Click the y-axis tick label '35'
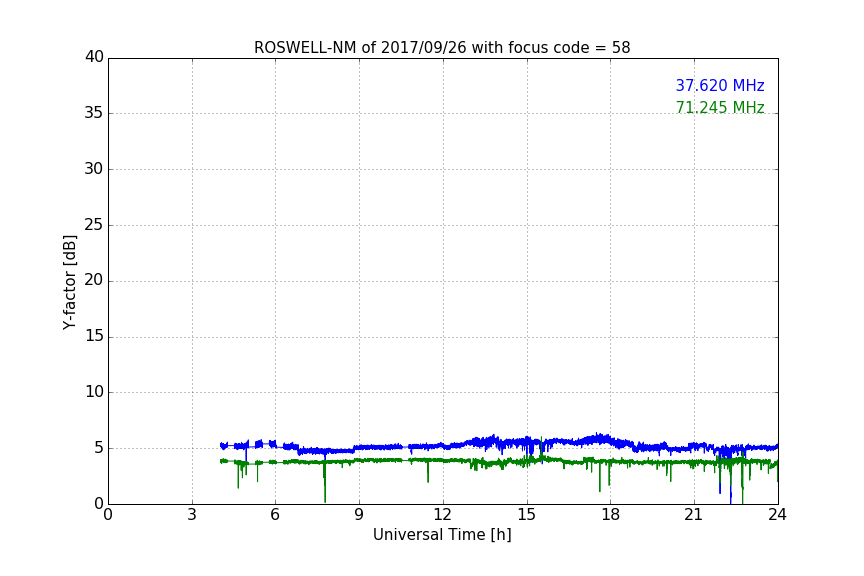The width and height of the screenshot is (864, 576). point(94,113)
